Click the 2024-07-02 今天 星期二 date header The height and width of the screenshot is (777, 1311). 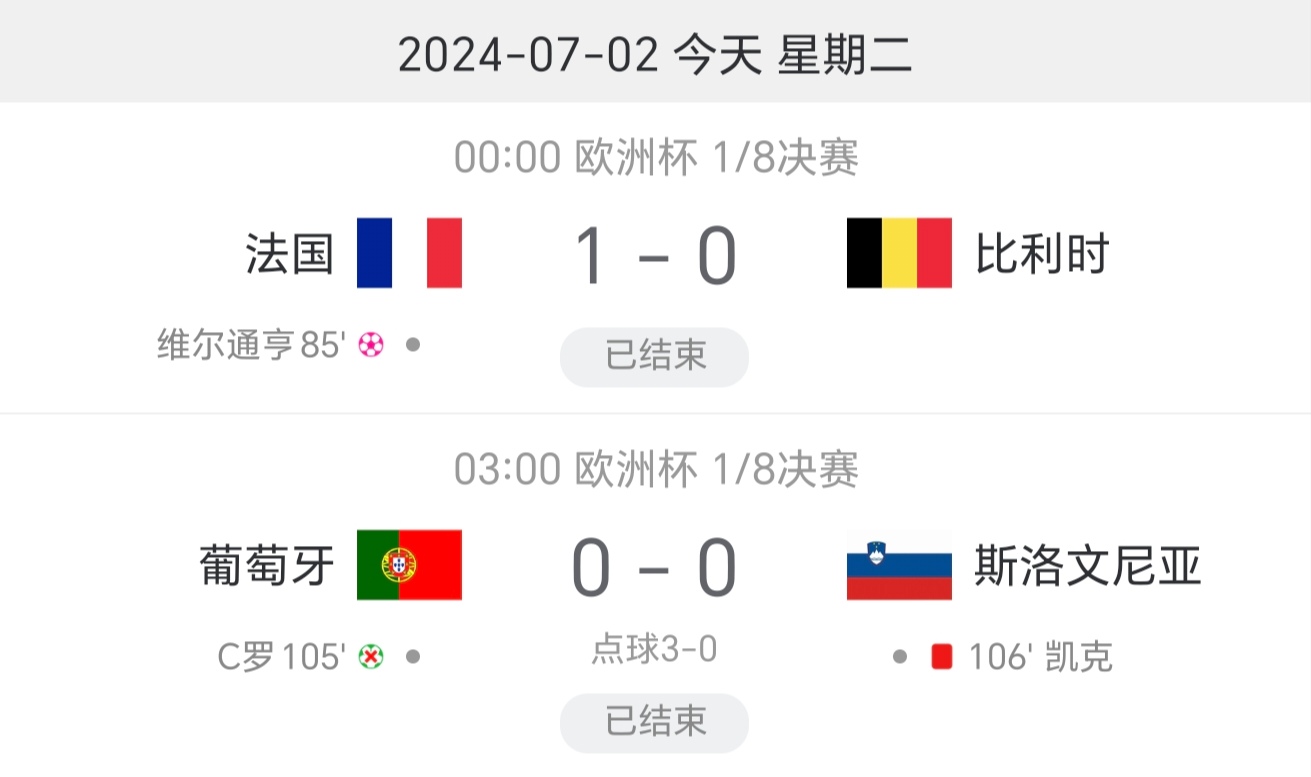pyautogui.click(x=655, y=54)
